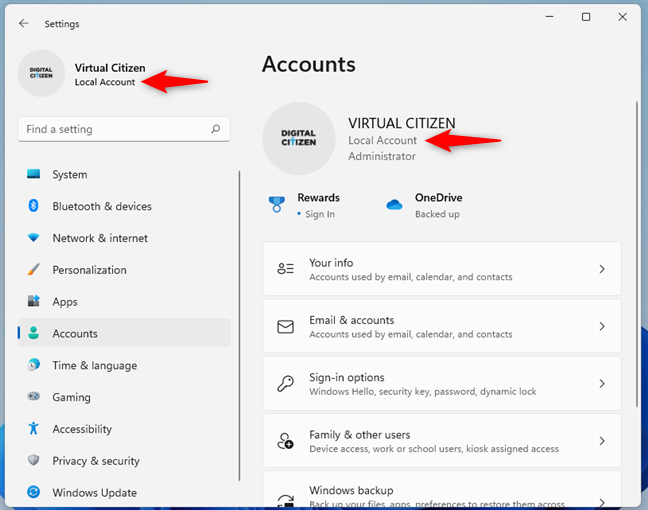Open Windows backup title text
Screen dimensions: 648x510
[351, 490]
